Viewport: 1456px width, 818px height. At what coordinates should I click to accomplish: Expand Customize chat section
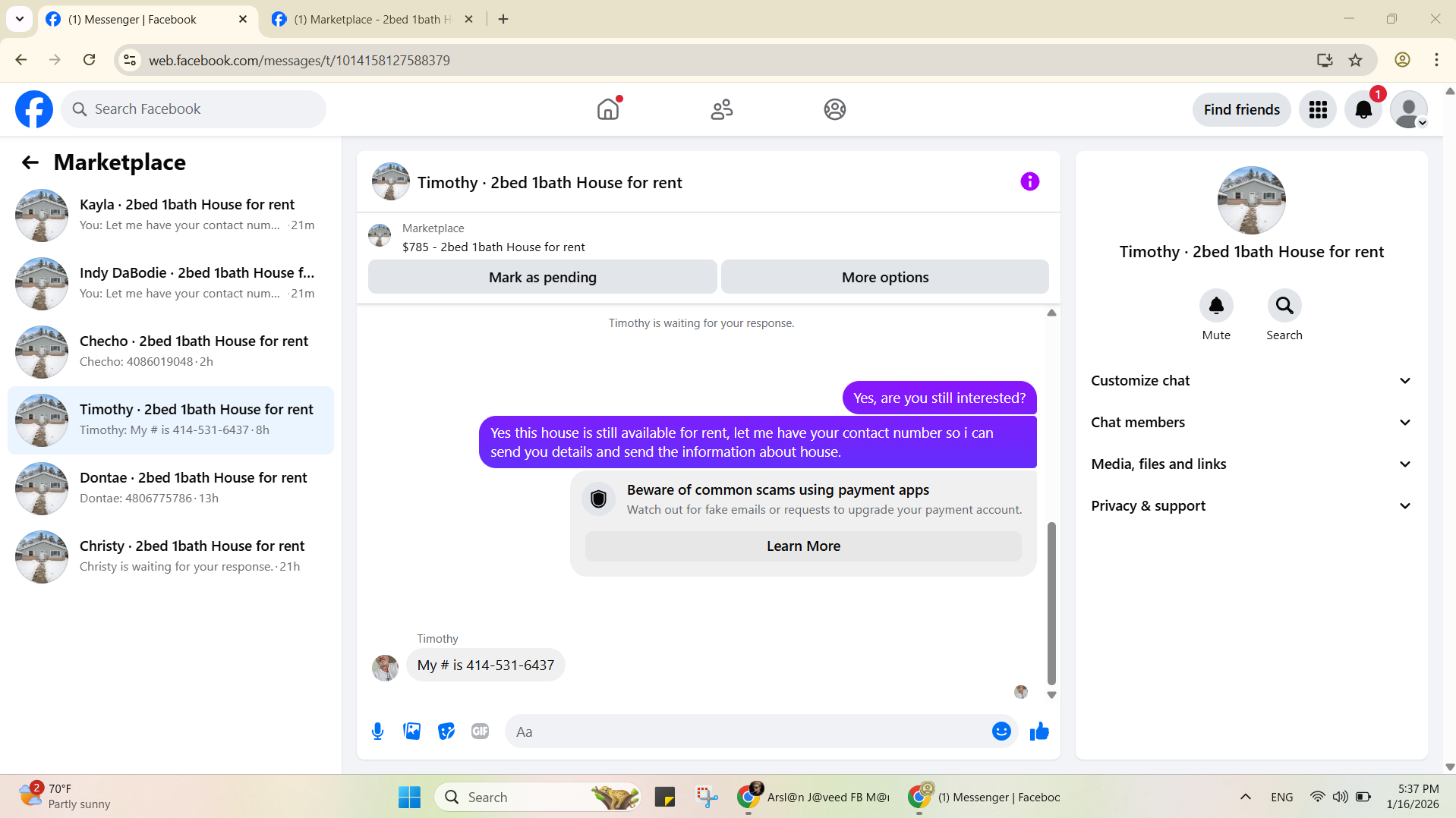pyautogui.click(x=1251, y=381)
